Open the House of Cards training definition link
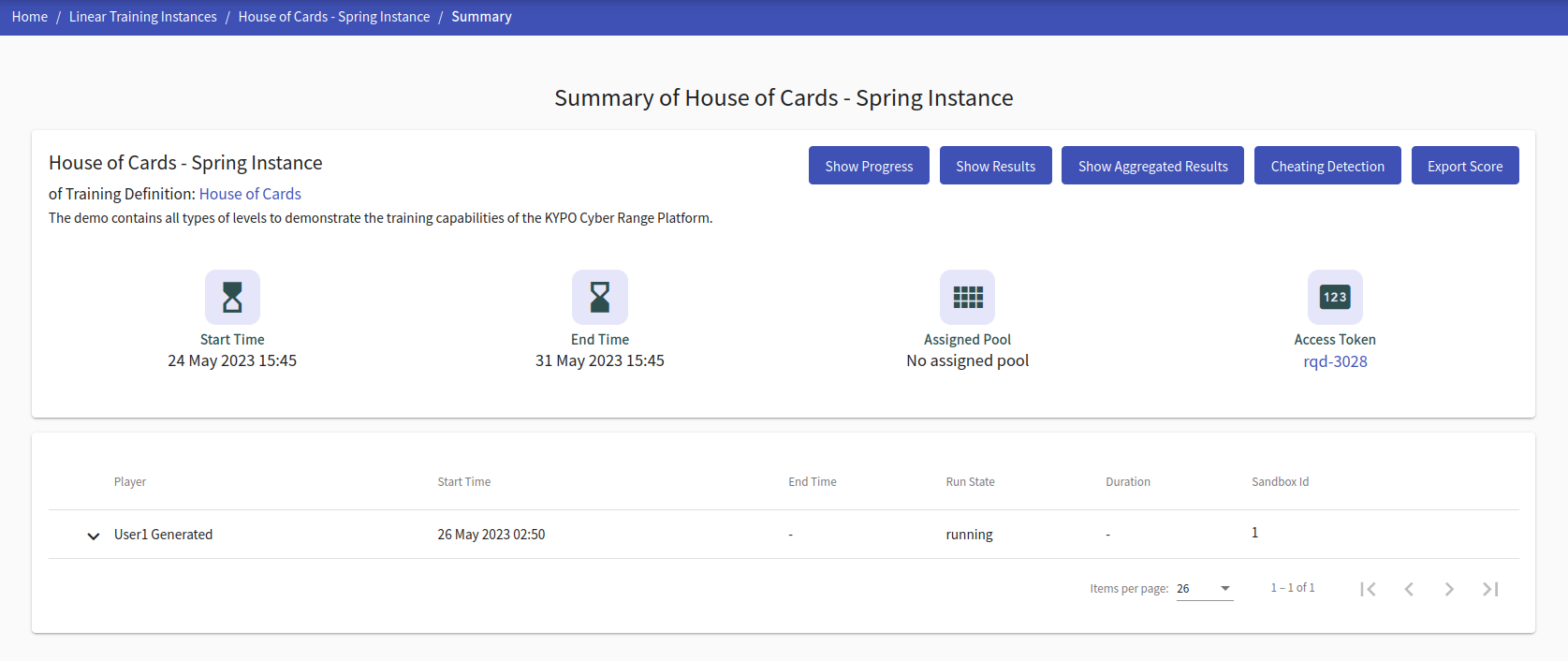 [250, 194]
